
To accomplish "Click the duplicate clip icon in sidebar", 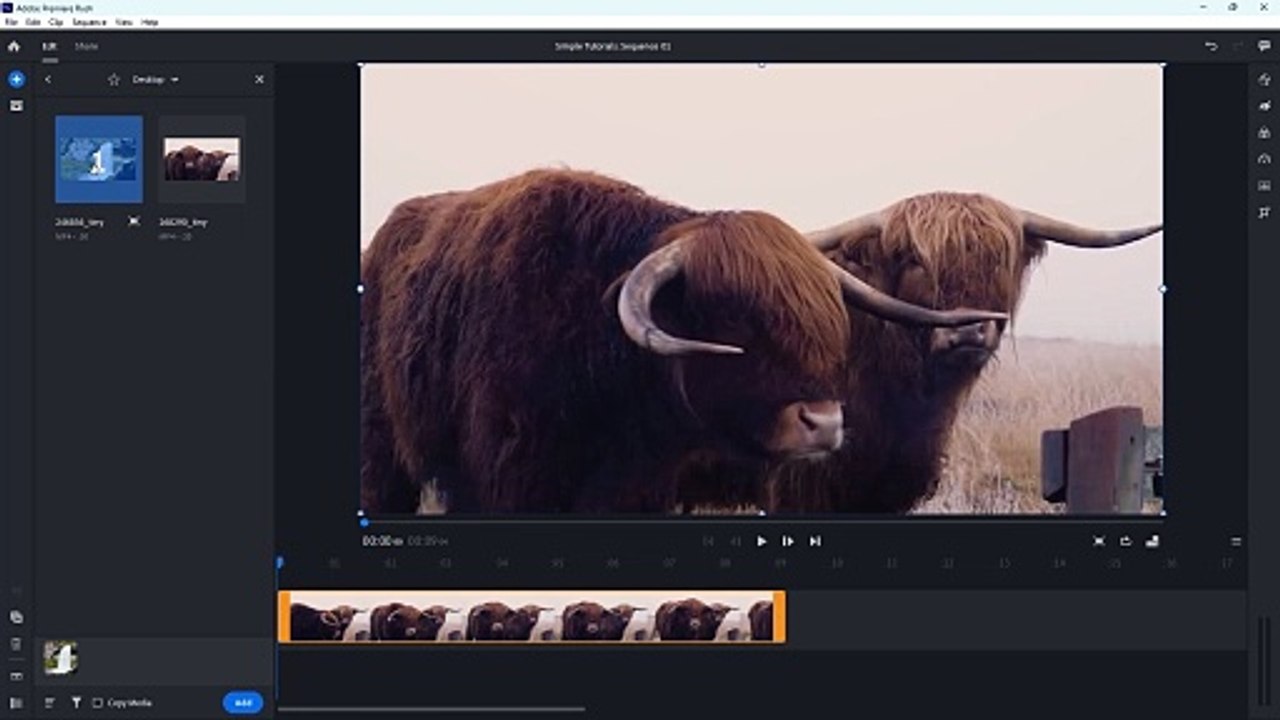I will point(16,617).
